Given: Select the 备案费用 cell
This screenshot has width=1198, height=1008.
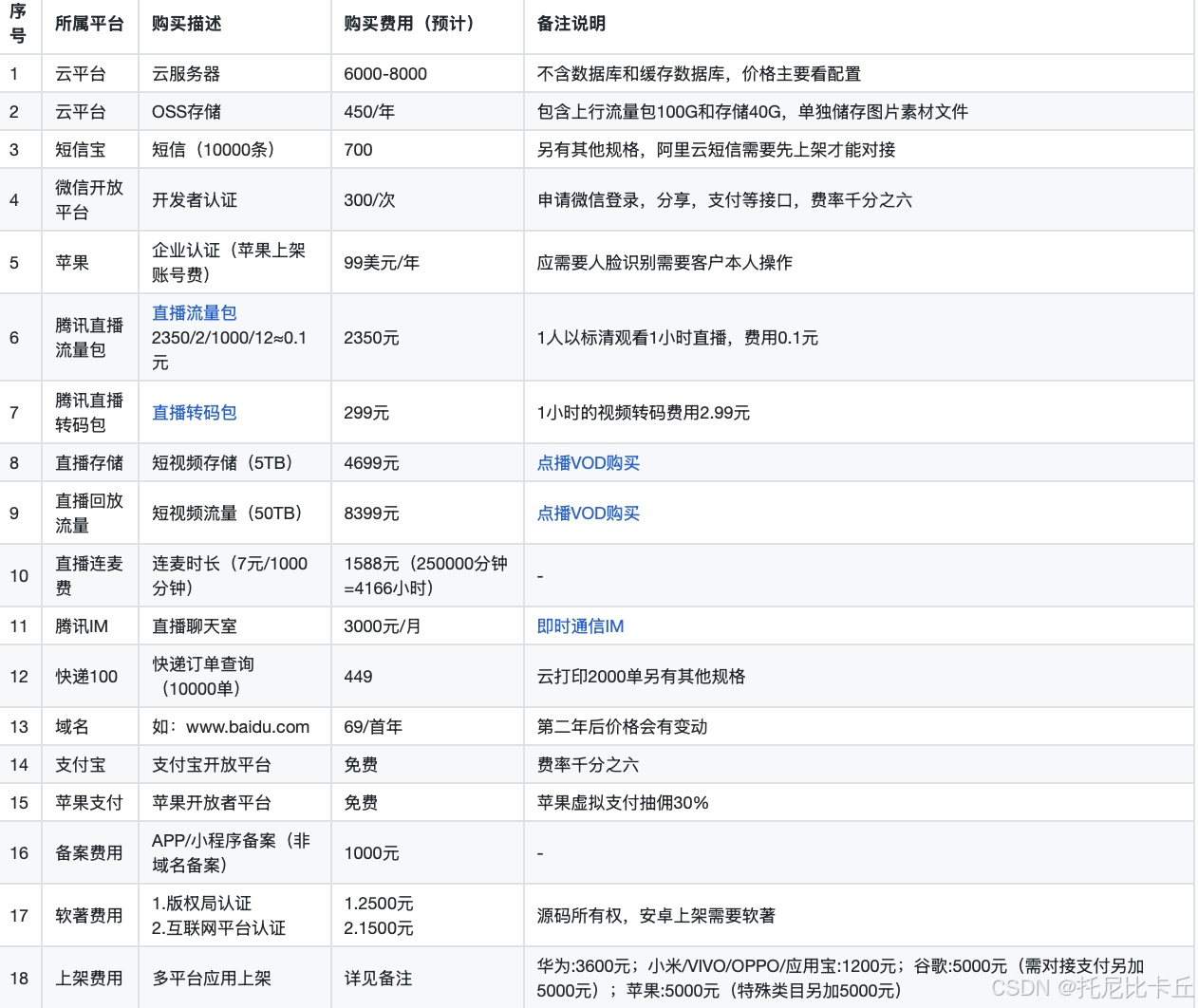Looking at the screenshot, I should (x=89, y=852).
